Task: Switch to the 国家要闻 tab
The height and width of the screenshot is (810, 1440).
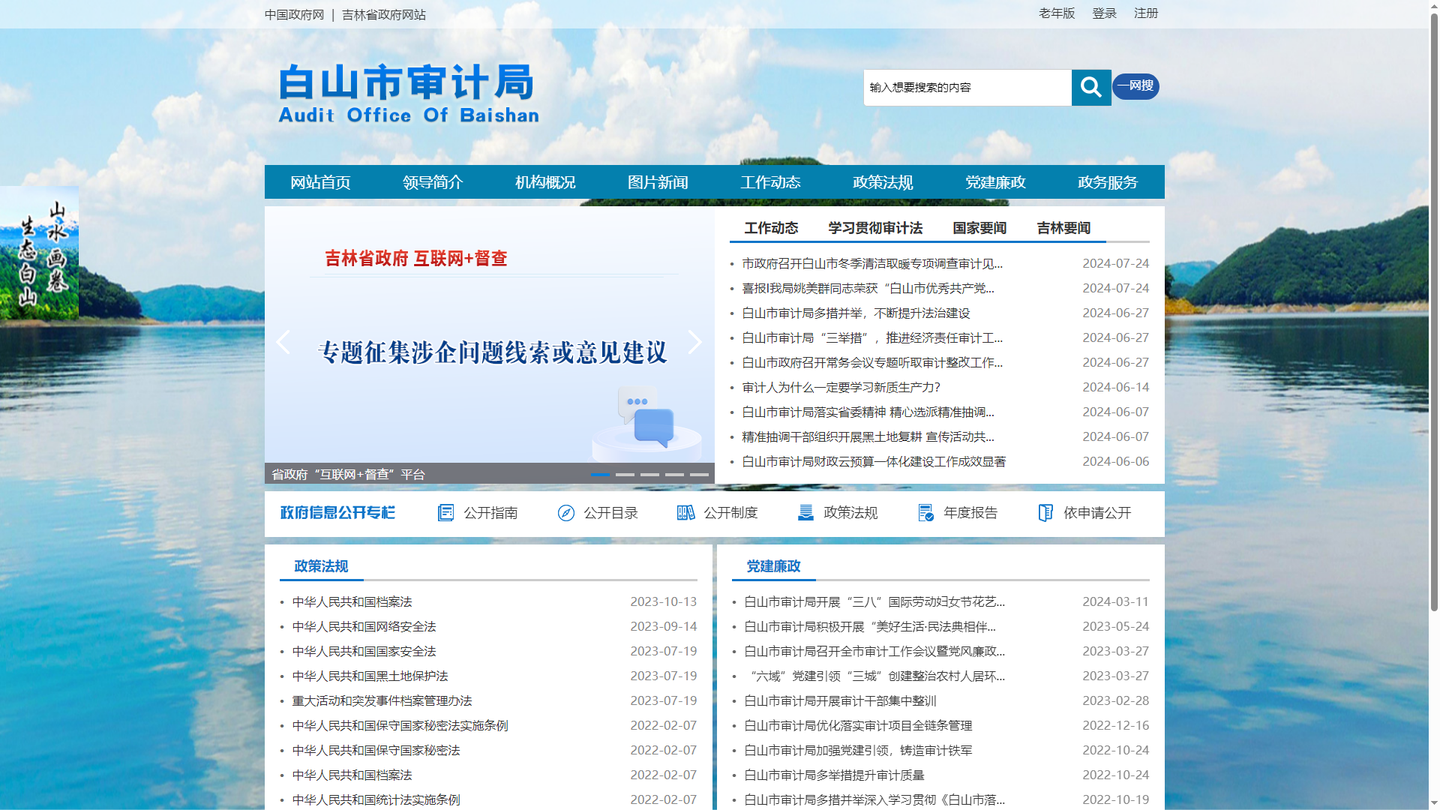Action: click(x=979, y=228)
